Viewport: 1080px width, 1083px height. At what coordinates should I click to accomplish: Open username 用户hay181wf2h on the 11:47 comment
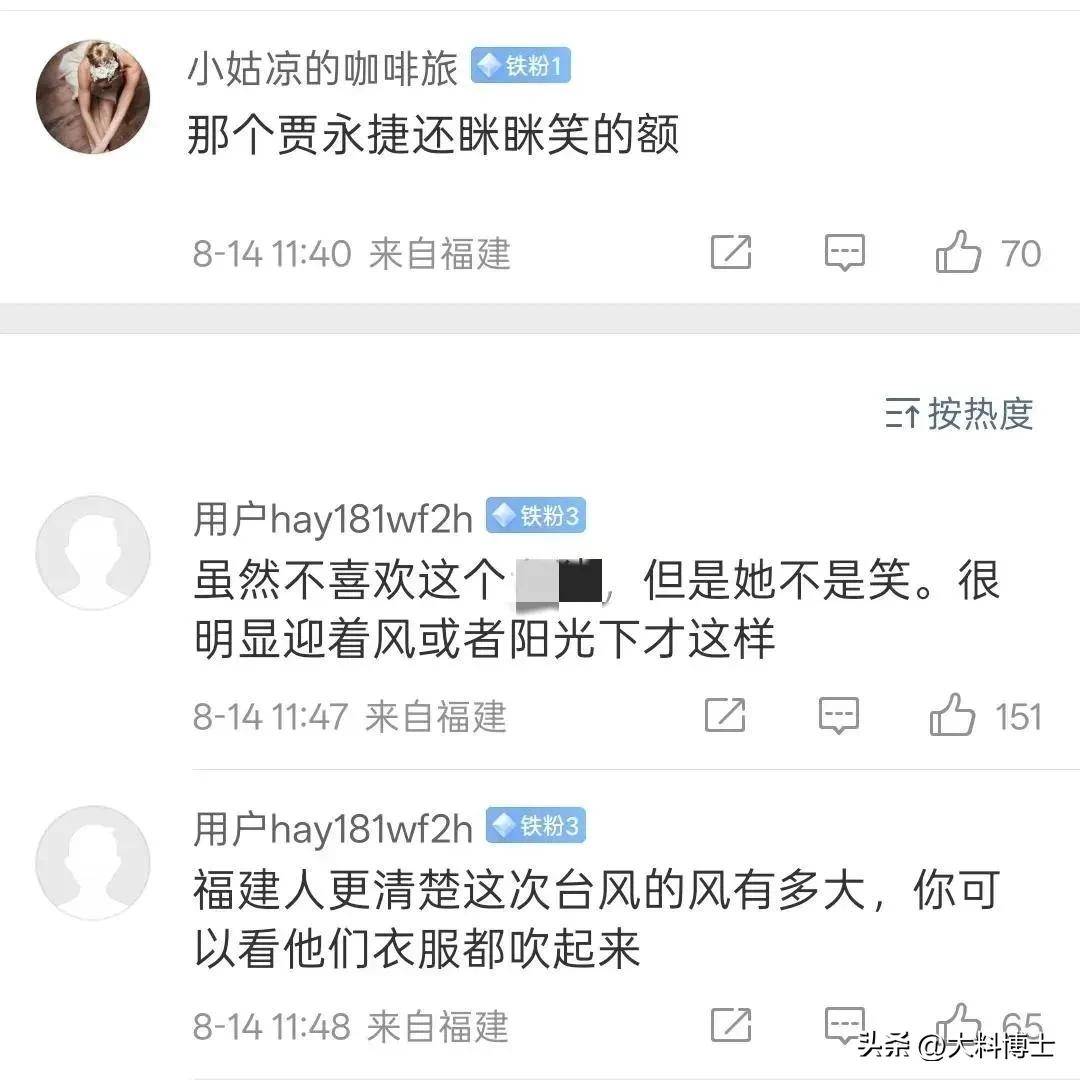coord(333,519)
